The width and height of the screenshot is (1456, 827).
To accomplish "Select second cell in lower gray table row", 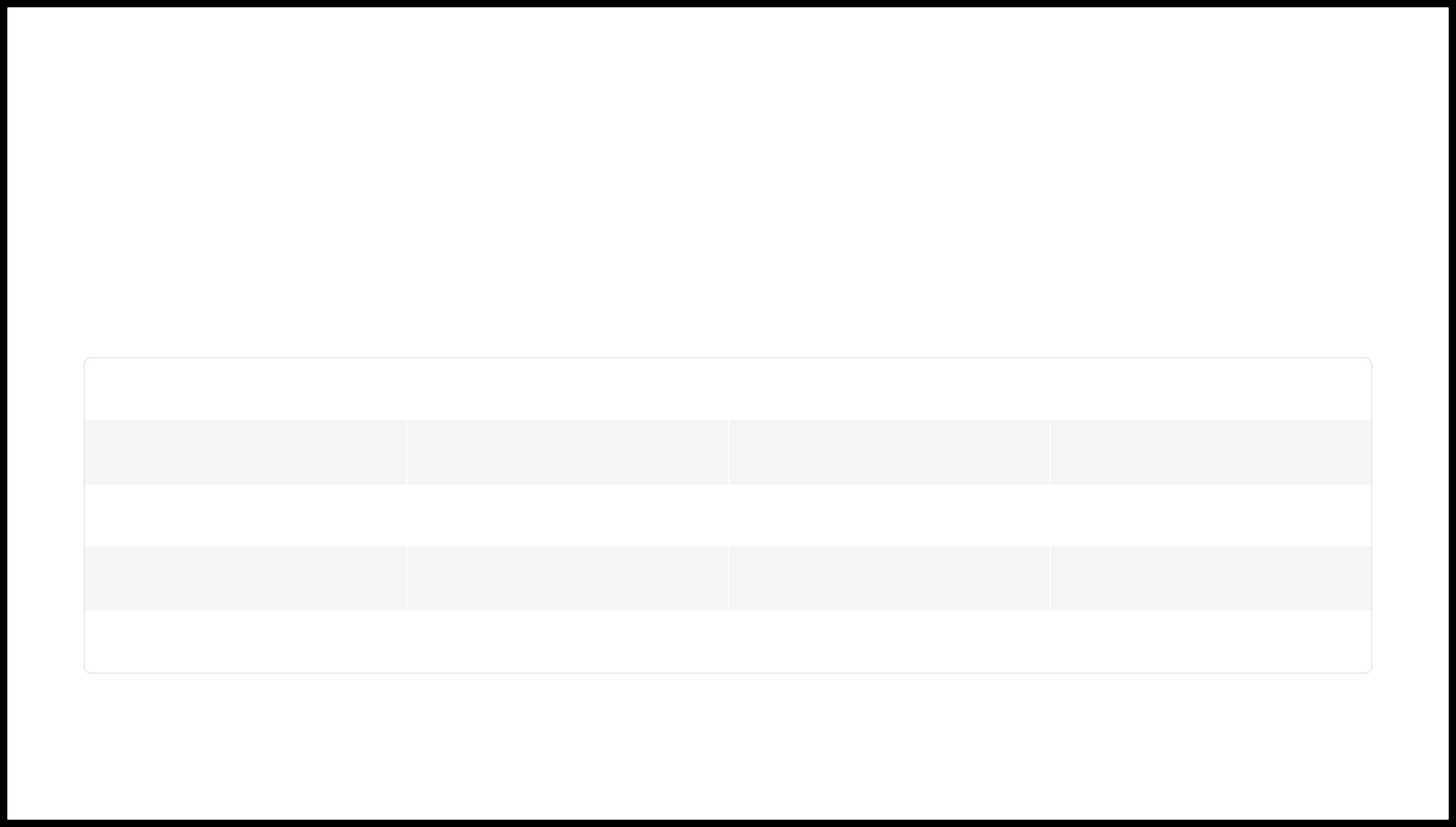I will (567, 578).
